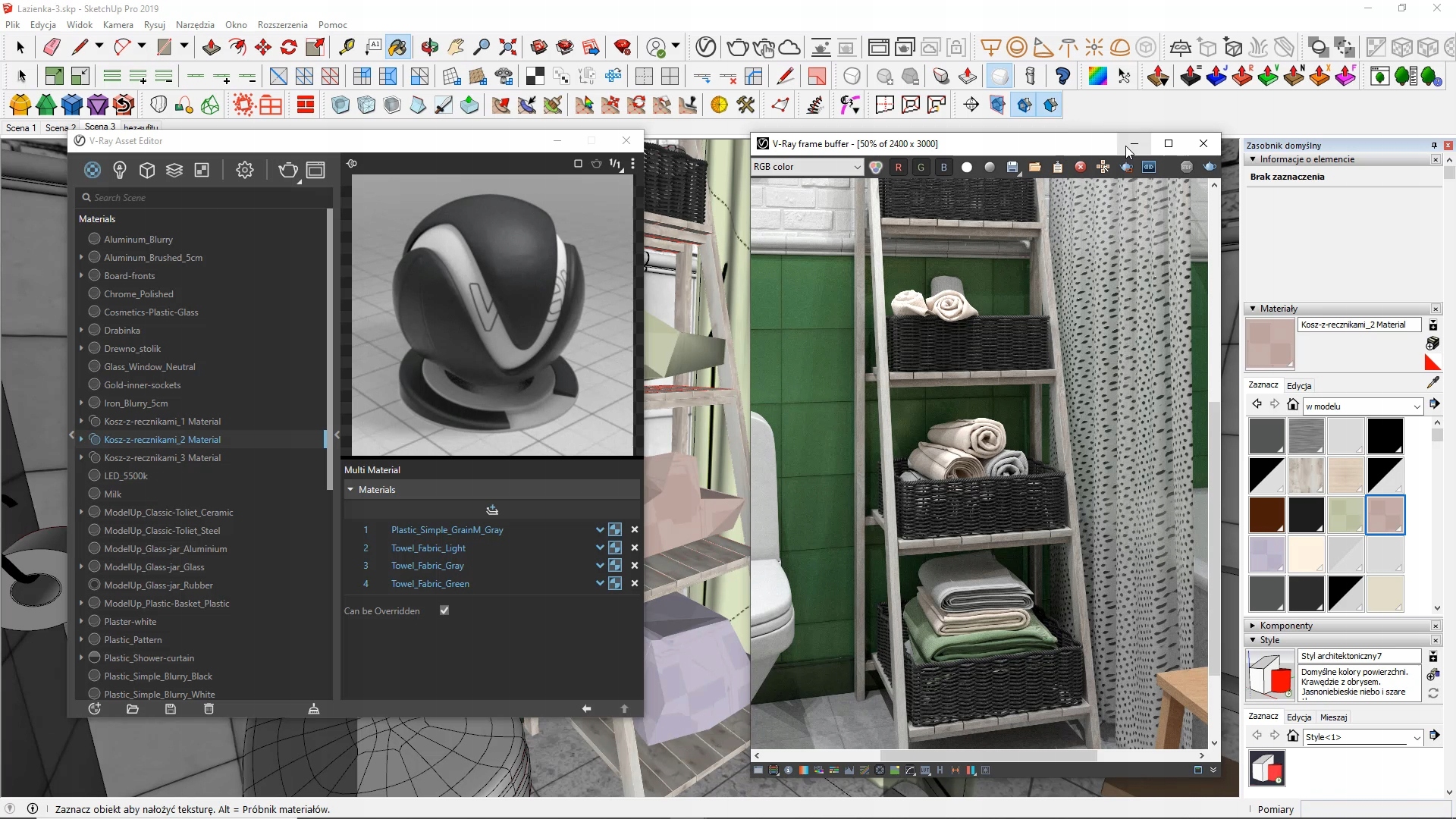This screenshot has width=1456, height=819.
Task: Toggle the blue channel in frame buffer
Action: 944,167
